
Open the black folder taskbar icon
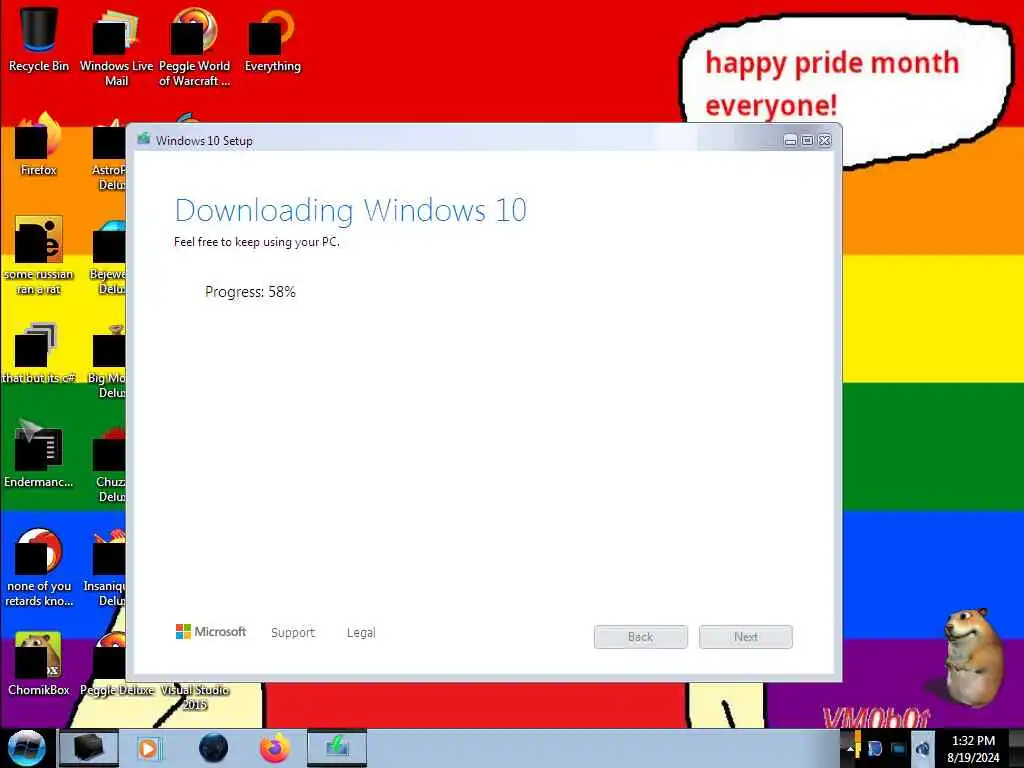click(x=88, y=748)
